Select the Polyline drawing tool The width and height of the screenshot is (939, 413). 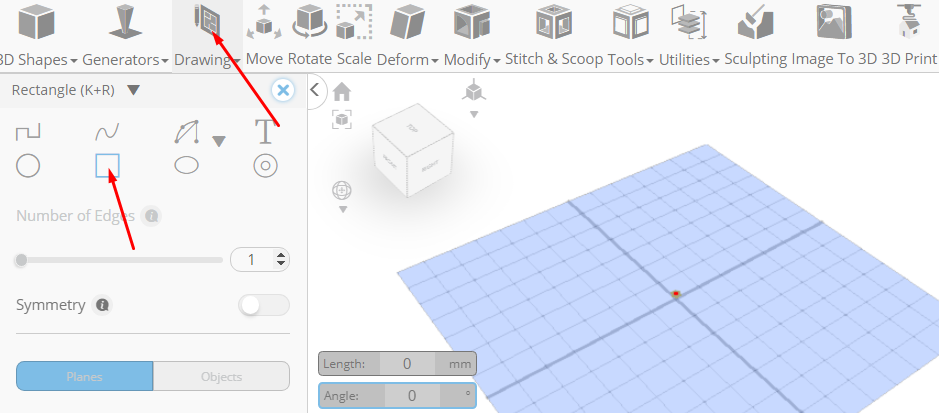(x=28, y=132)
